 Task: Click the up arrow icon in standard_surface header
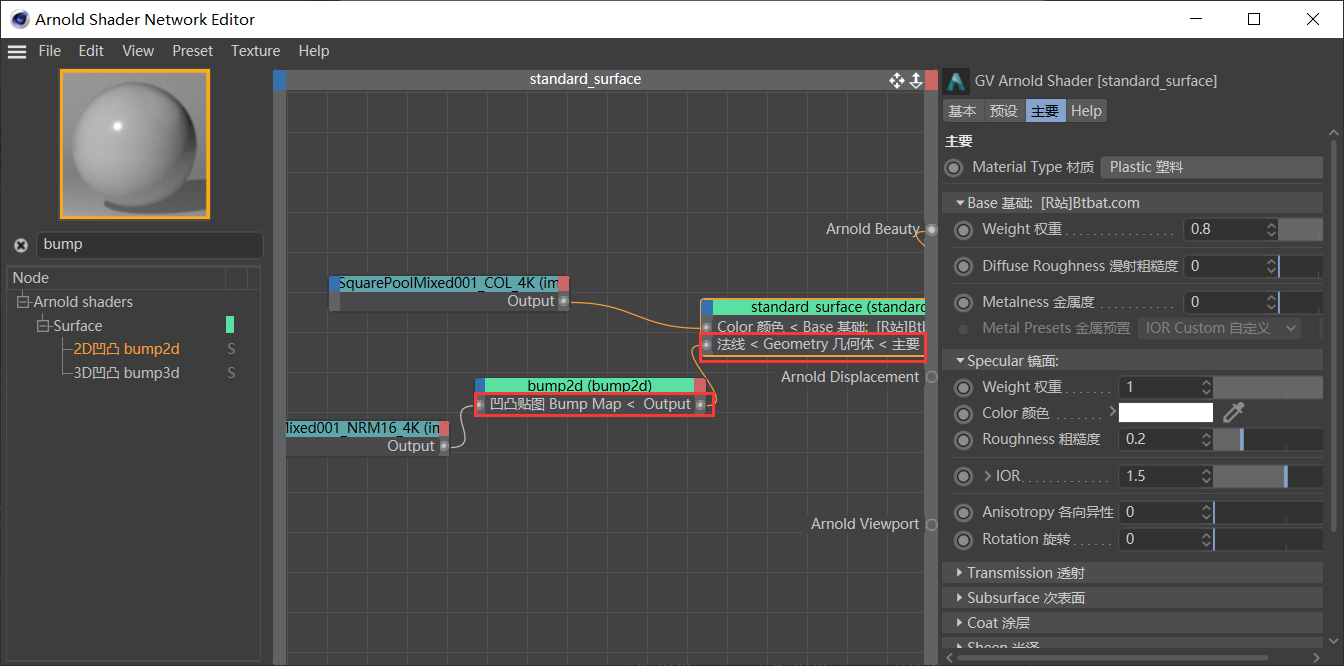(x=915, y=80)
